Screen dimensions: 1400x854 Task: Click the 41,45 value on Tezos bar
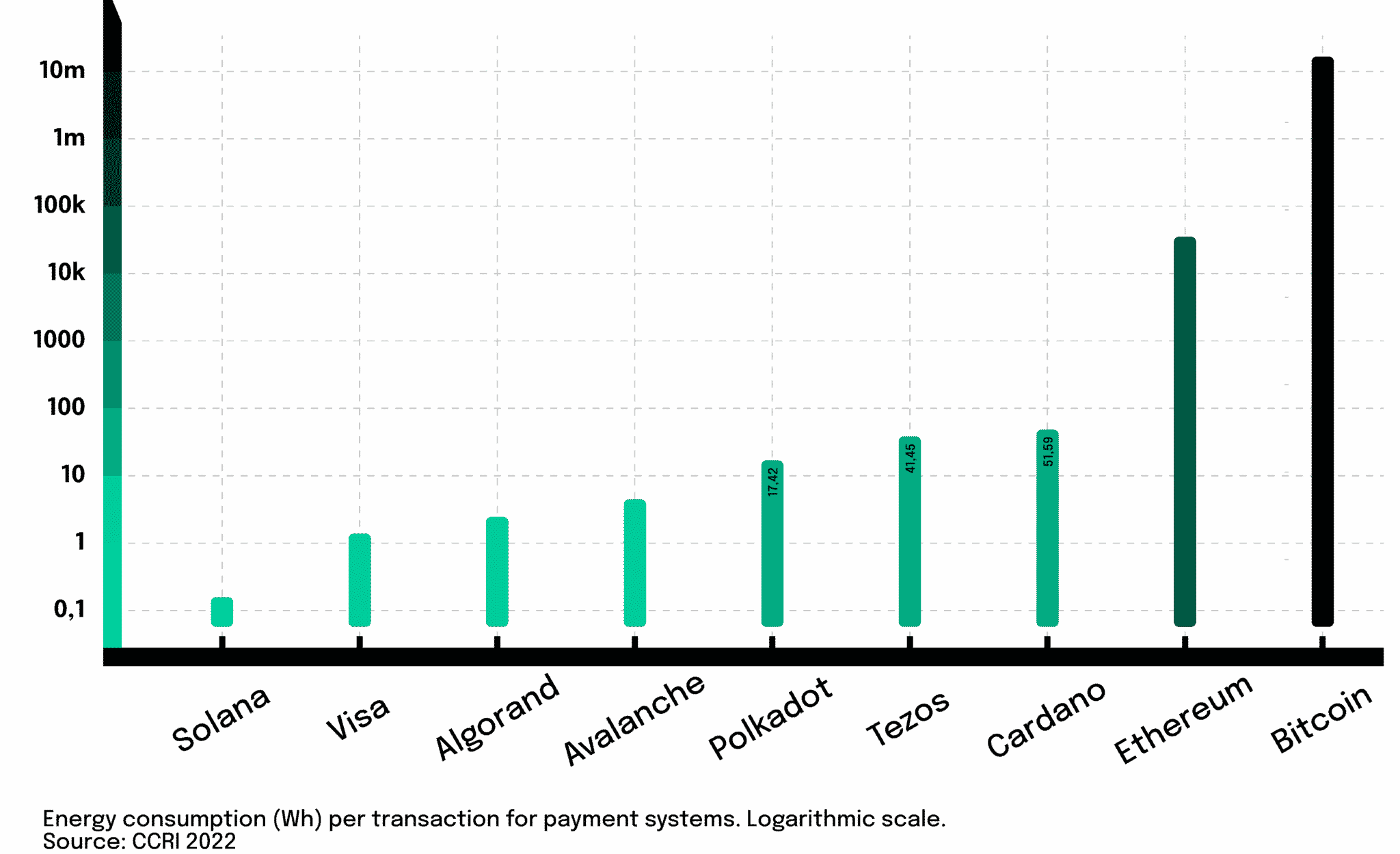coord(910,458)
